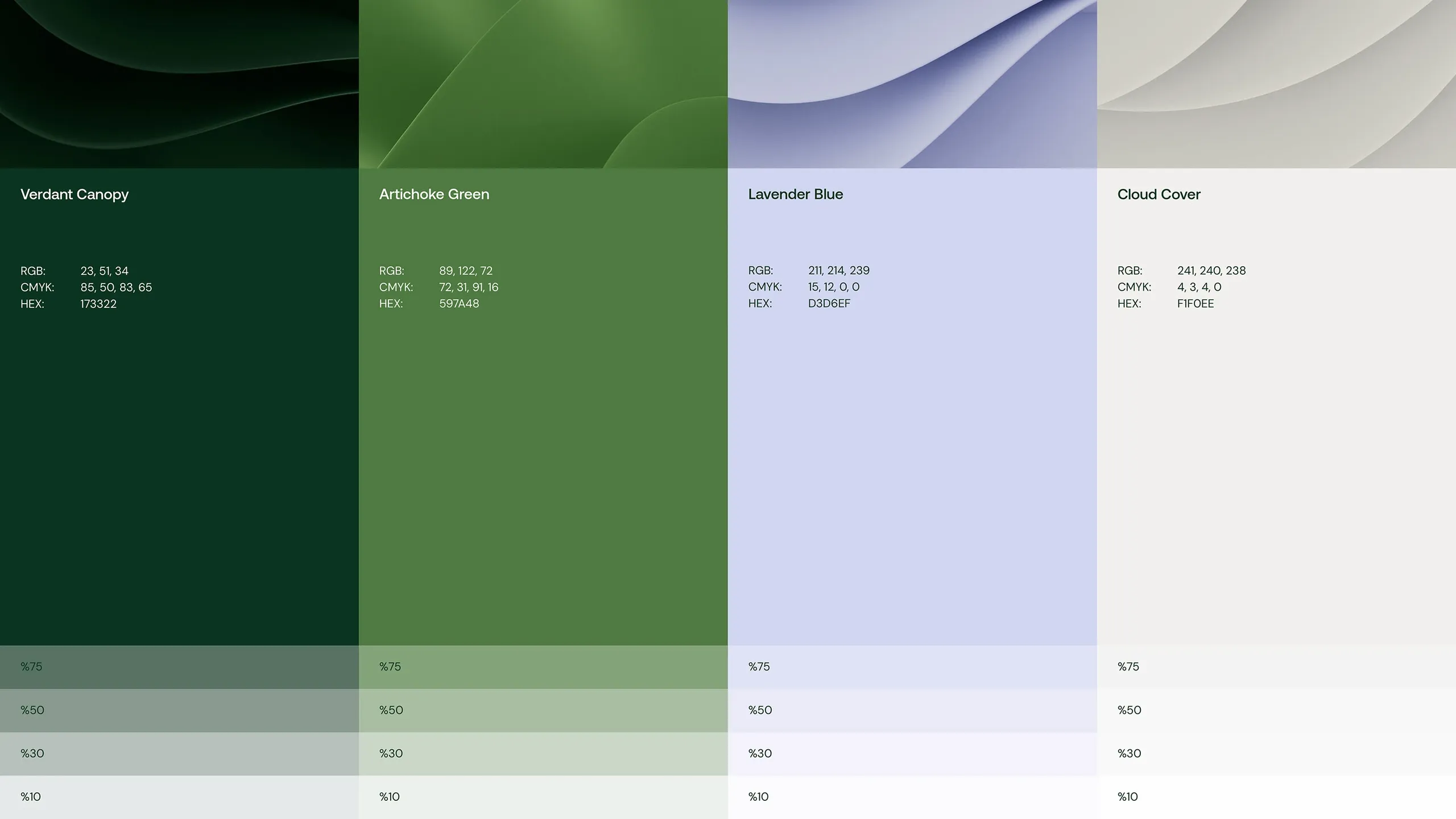Select the Artichoke Green main swatch
1456x819 pixels.
click(543, 407)
